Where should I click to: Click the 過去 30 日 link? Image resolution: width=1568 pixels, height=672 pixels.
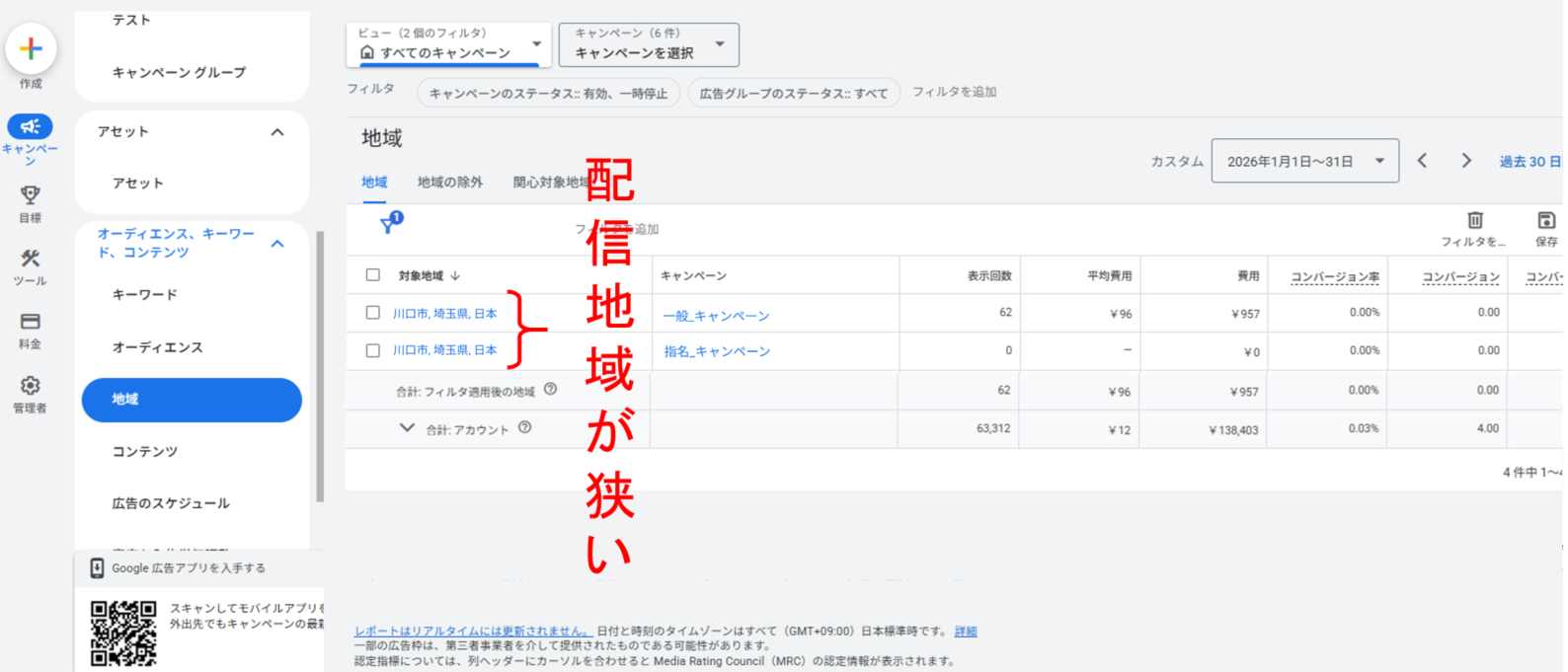point(1529,162)
